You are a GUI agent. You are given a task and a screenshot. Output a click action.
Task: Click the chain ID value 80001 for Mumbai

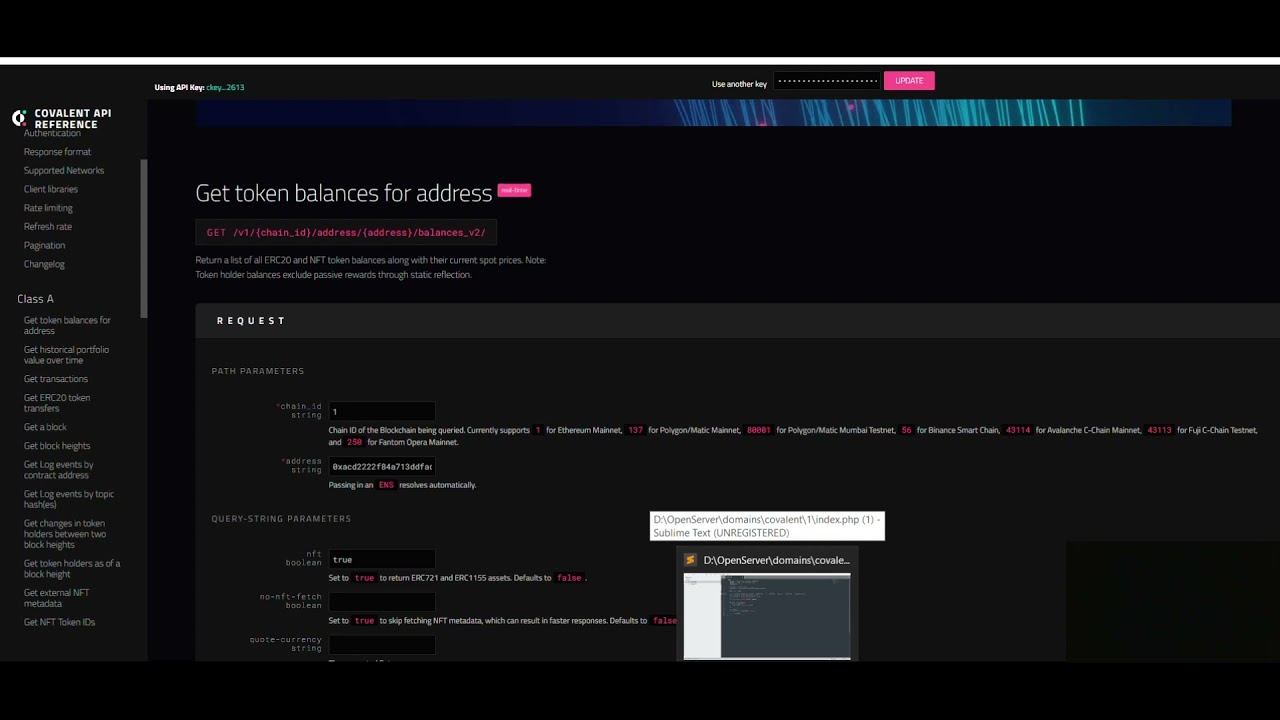coord(759,430)
